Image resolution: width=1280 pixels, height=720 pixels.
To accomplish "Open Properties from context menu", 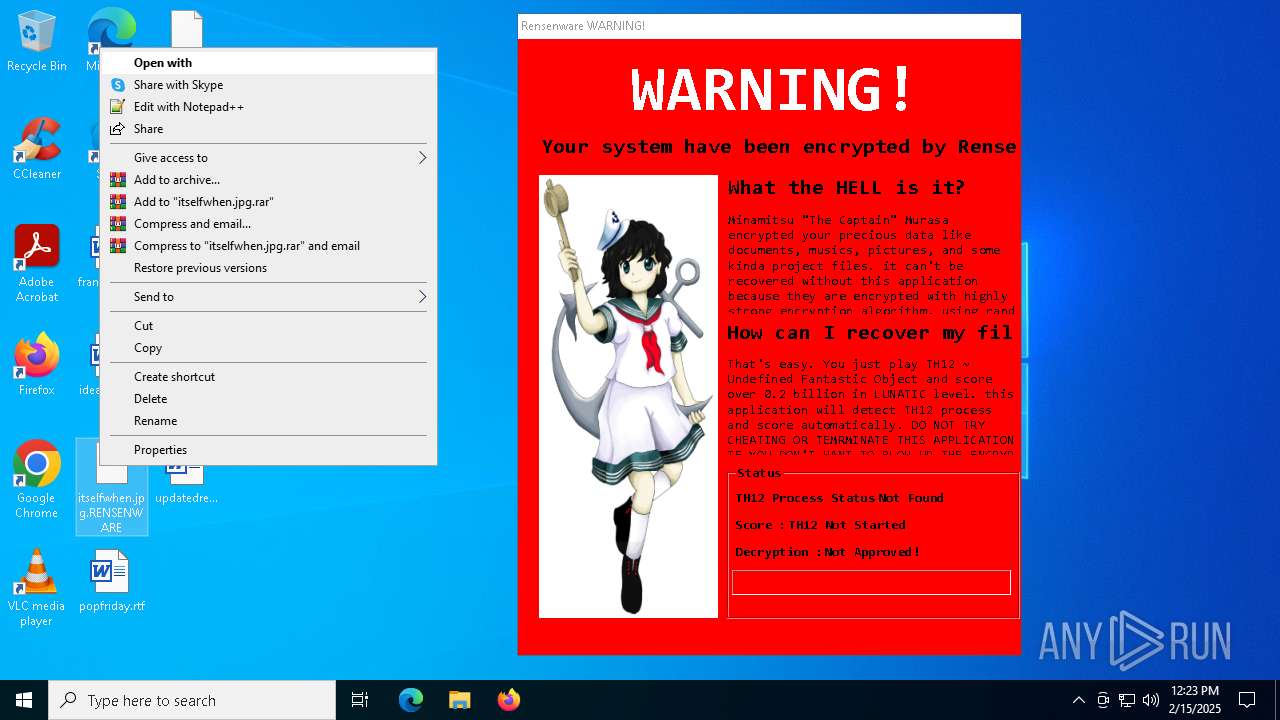I will [x=268, y=450].
